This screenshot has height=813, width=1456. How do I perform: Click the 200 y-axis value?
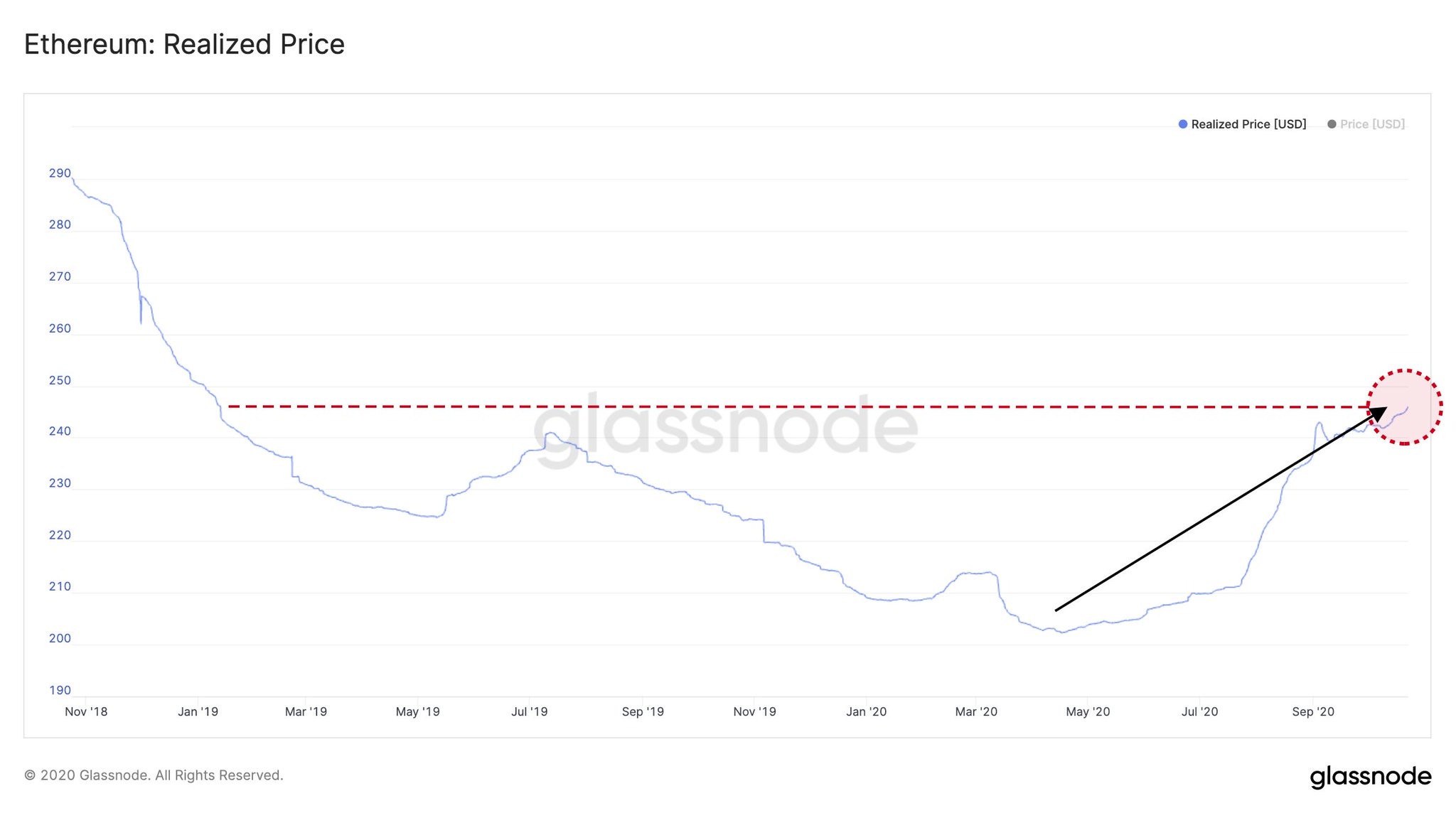[x=60, y=638]
